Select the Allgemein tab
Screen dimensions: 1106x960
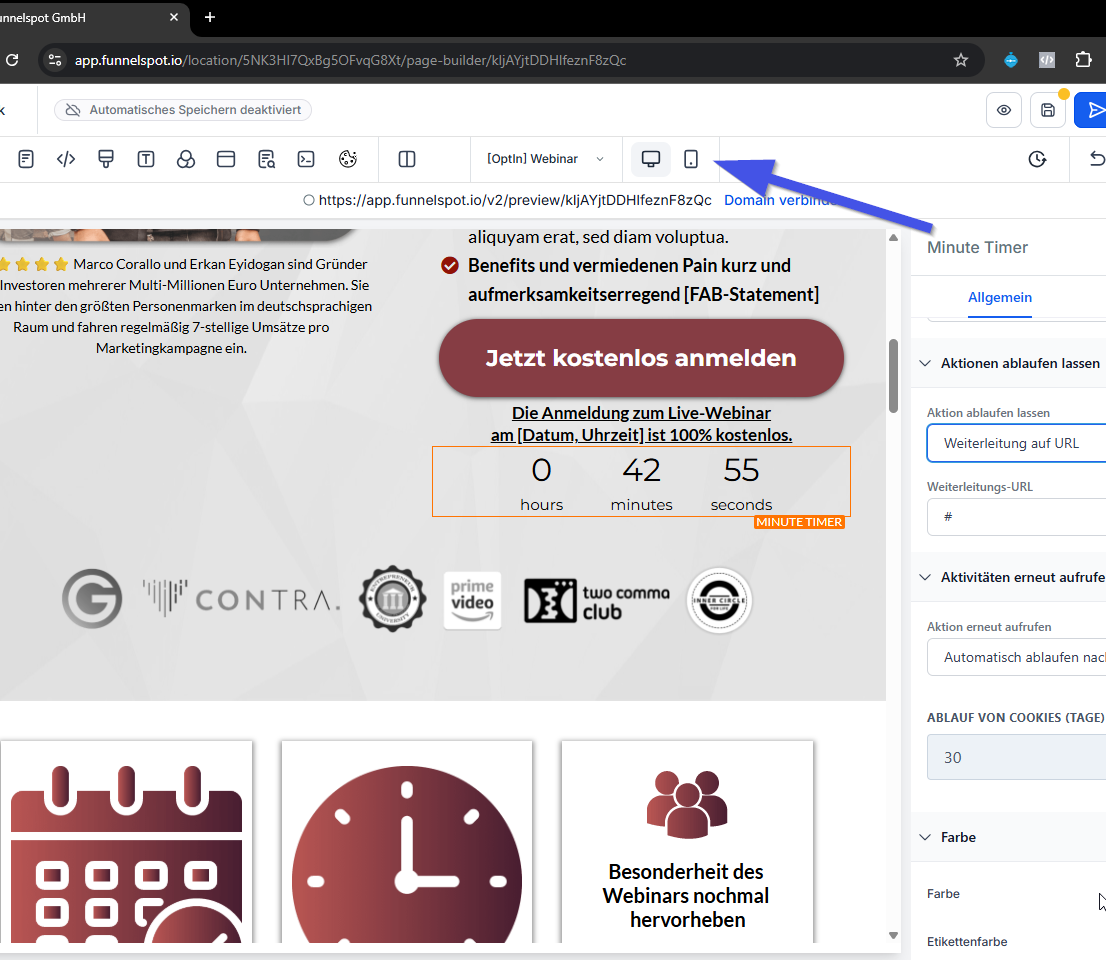click(999, 298)
